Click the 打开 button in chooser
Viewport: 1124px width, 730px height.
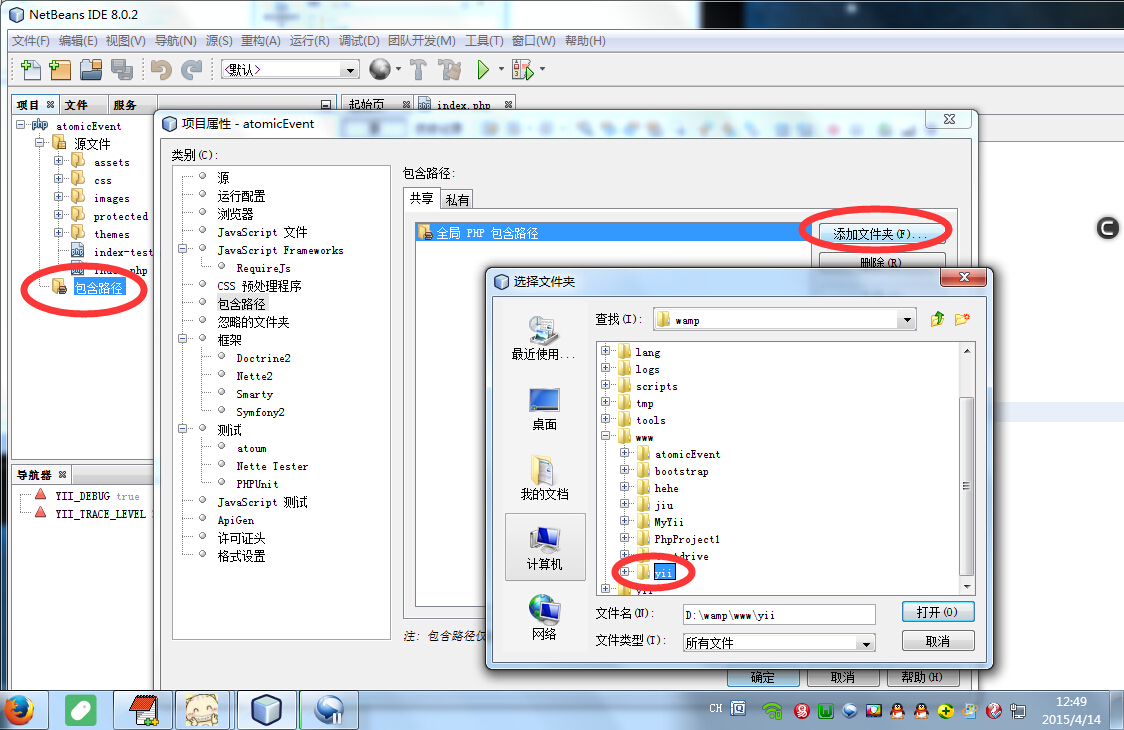pyautogui.click(x=938, y=612)
